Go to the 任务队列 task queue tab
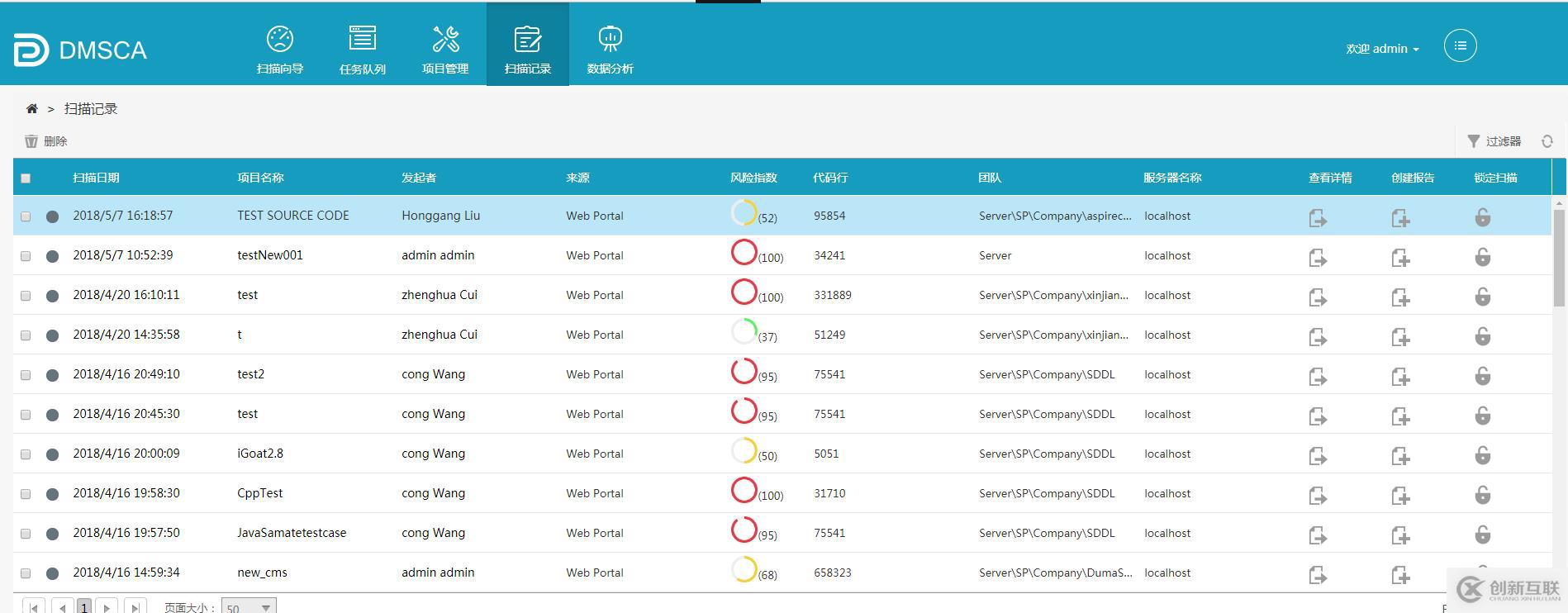 tap(363, 50)
